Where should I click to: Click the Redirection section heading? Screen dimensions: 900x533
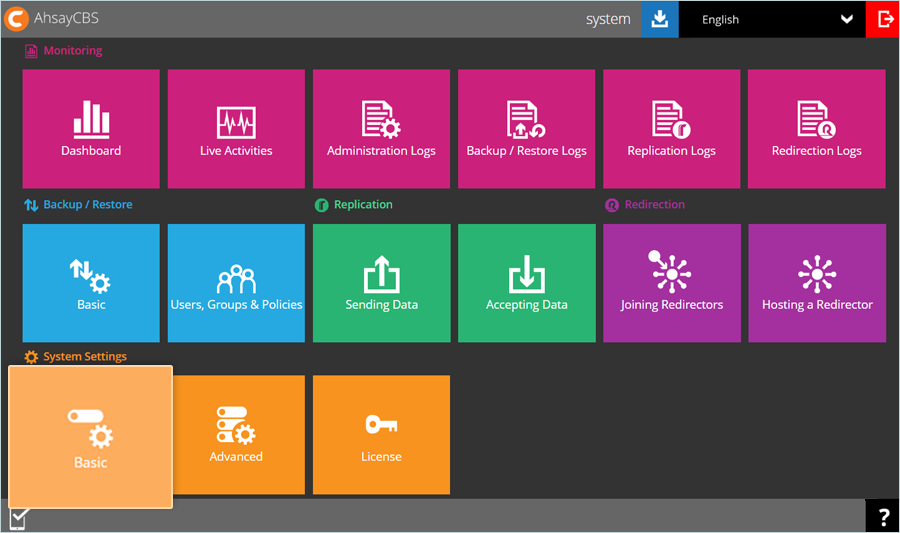(x=645, y=204)
